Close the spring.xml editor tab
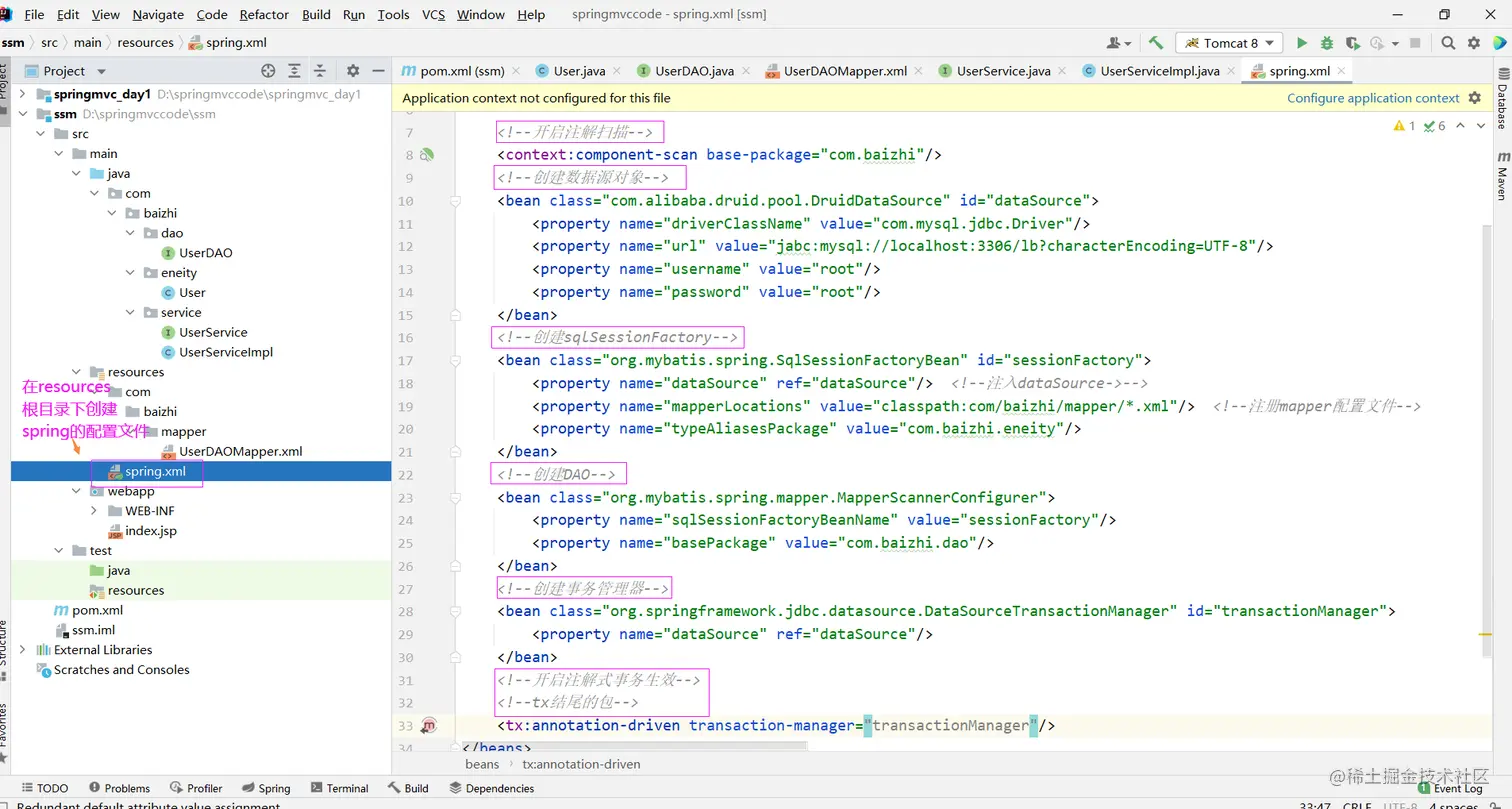This screenshot has width=1512, height=809. [x=1342, y=71]
